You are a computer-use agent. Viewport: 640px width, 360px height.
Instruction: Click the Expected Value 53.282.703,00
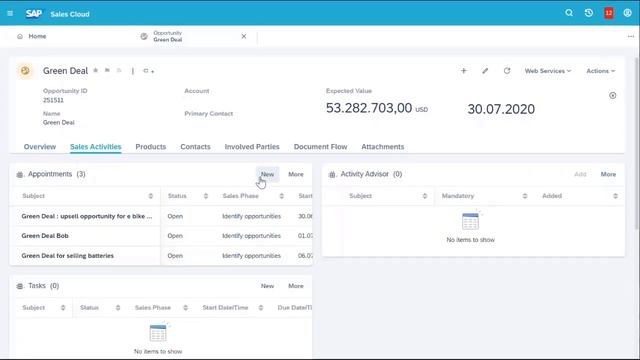coord(369,108)
